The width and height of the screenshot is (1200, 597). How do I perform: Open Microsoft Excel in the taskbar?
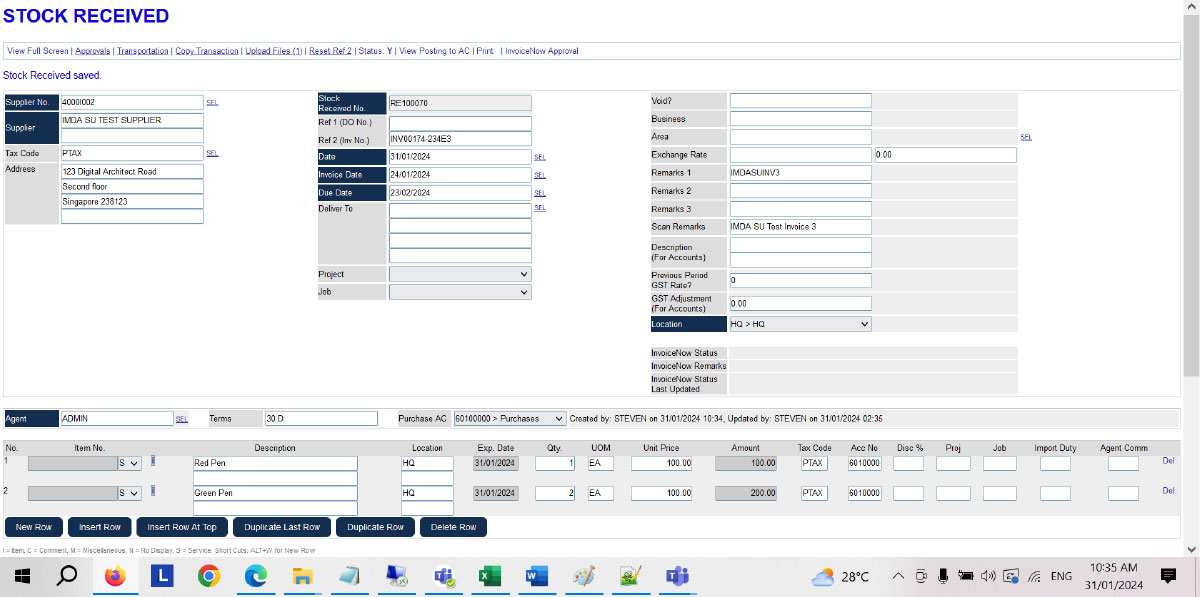[x=490, y=576]
